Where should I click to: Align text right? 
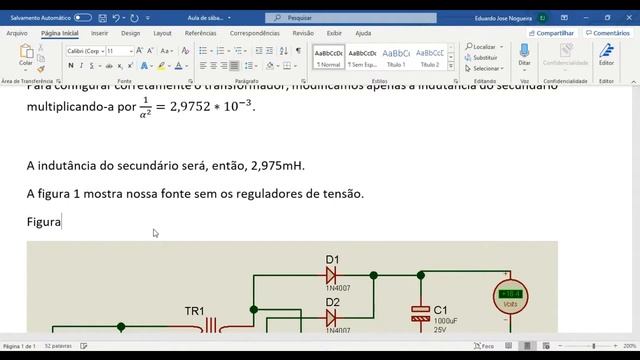coord(224,66)
